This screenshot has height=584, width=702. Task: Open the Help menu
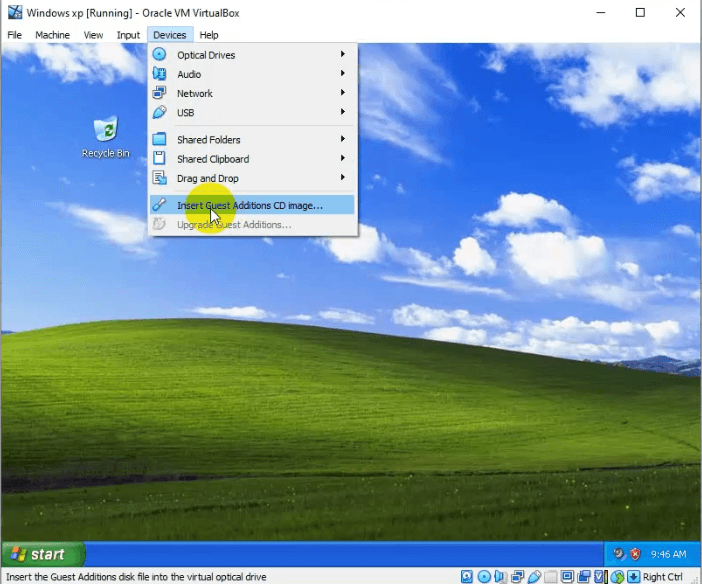[209, 35]
